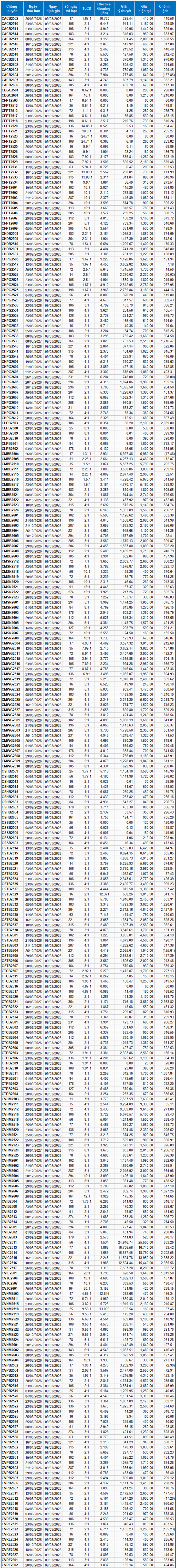Viewport: 176px width, 1568px height.
Task: Click the CSHB2509 warrant code
Action: click(10, 770)
